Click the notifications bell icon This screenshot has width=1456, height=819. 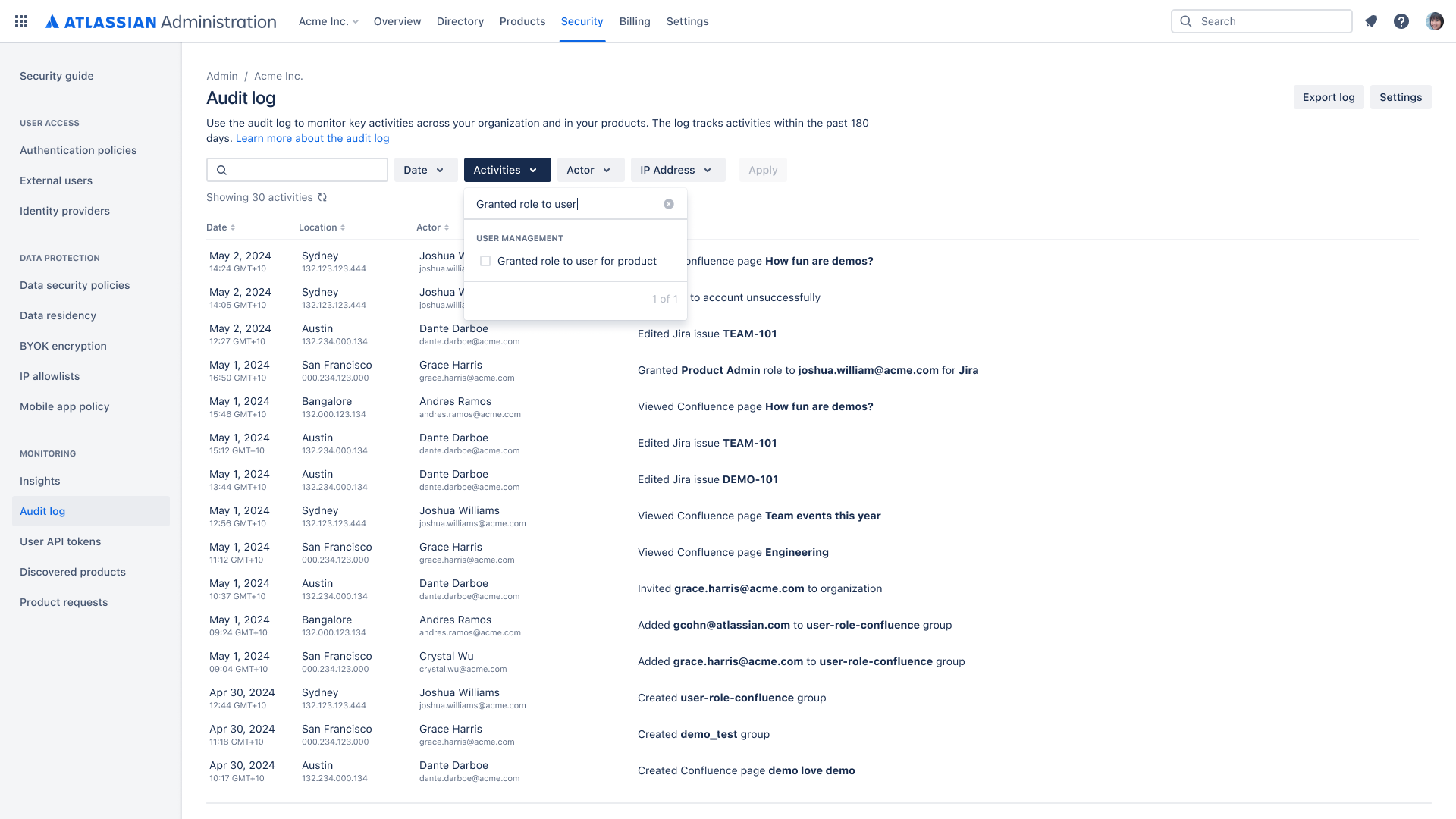1371,21
